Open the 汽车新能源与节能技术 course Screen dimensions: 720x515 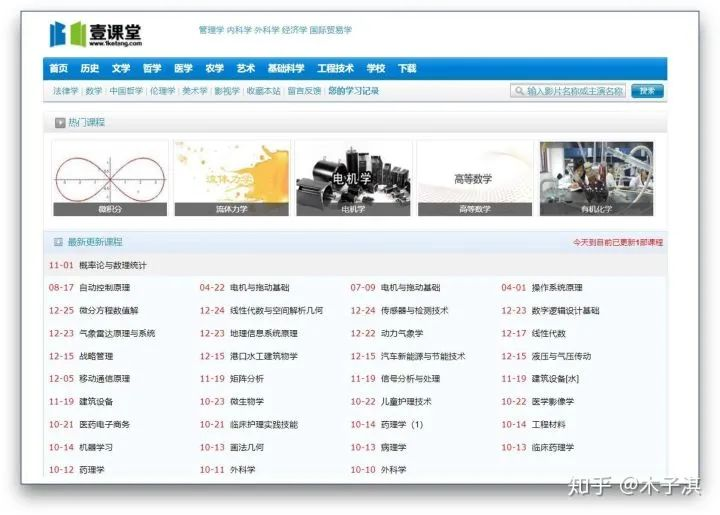423,356
